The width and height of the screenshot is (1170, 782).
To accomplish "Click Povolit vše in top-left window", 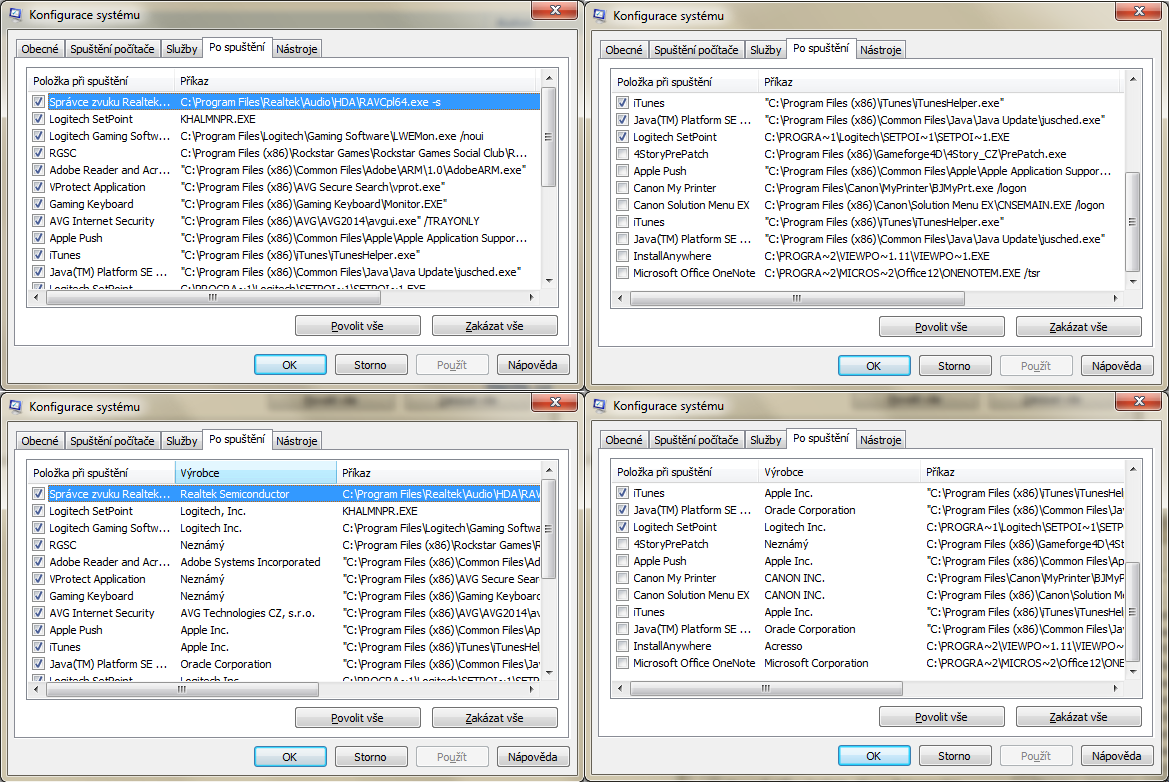I will pos(357,326).
